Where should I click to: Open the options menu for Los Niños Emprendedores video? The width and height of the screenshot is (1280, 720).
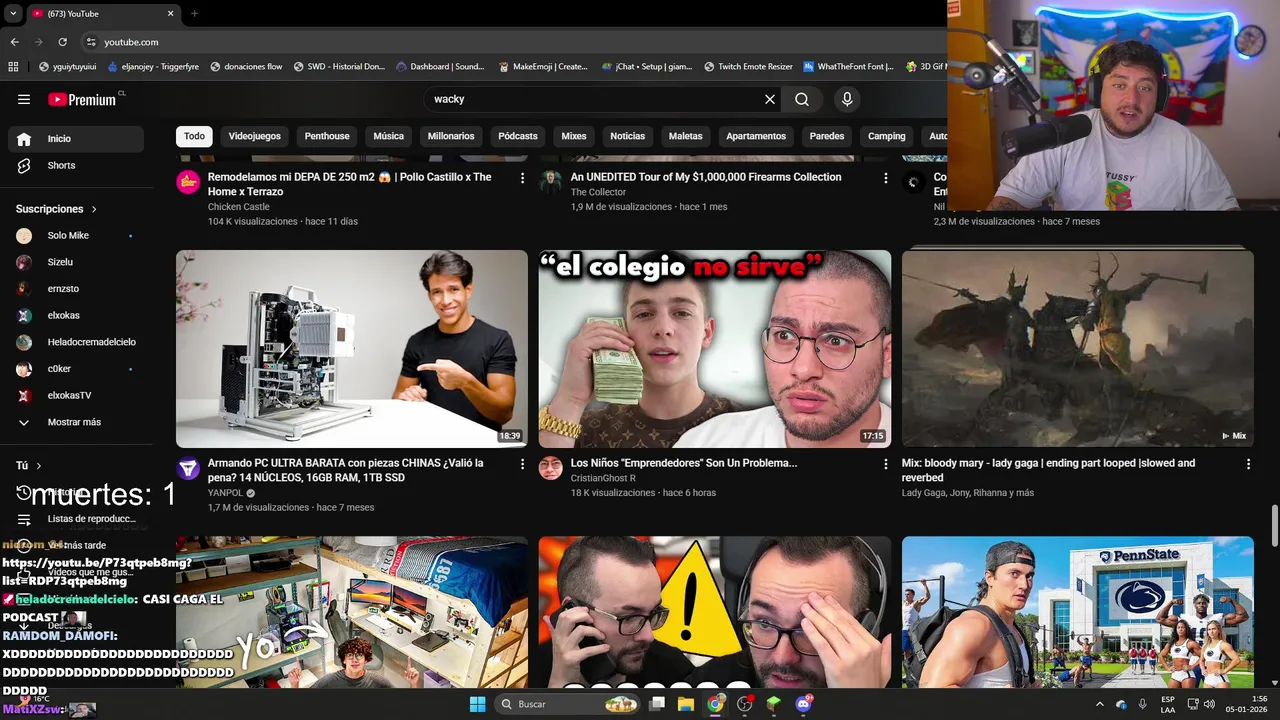pos(885,464)
